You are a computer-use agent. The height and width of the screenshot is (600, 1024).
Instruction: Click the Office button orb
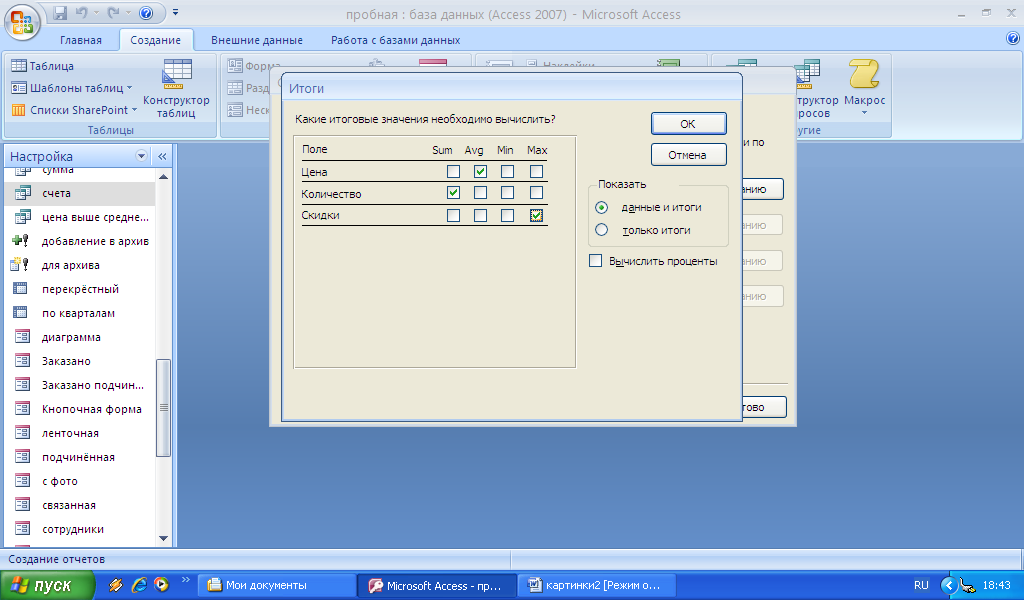point(22,22)
